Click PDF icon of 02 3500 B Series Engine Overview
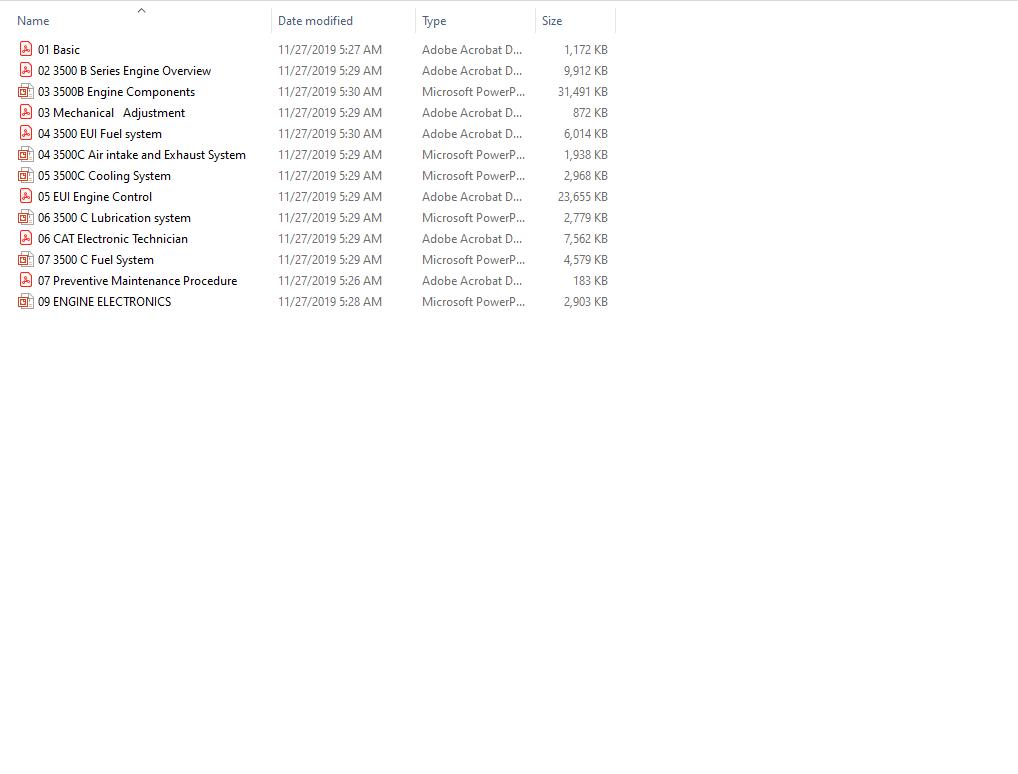 (25, 70)
